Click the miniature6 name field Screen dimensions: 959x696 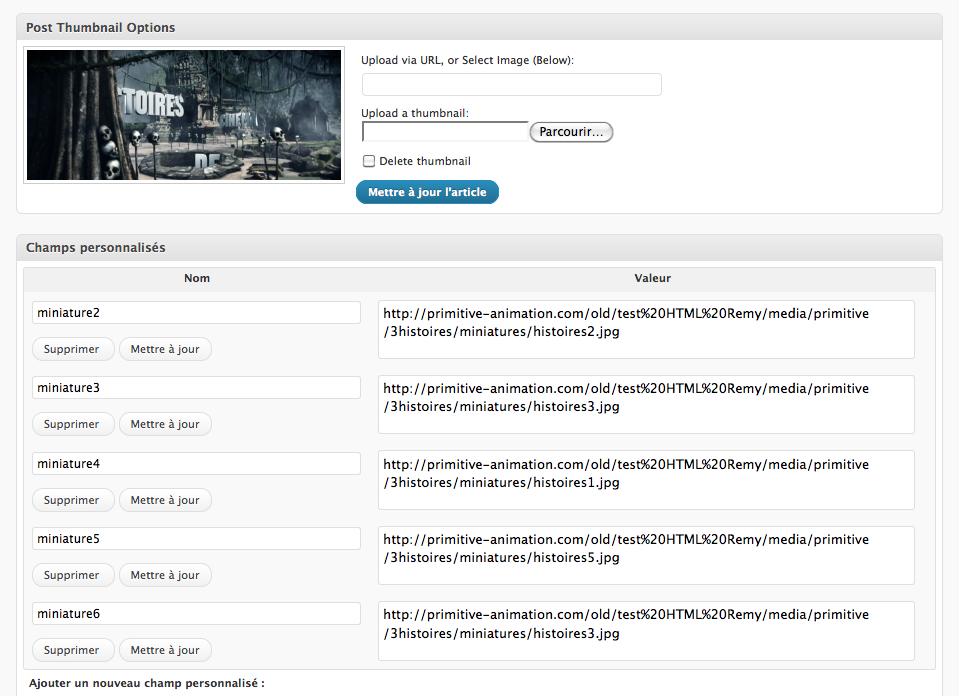(196, 614)
